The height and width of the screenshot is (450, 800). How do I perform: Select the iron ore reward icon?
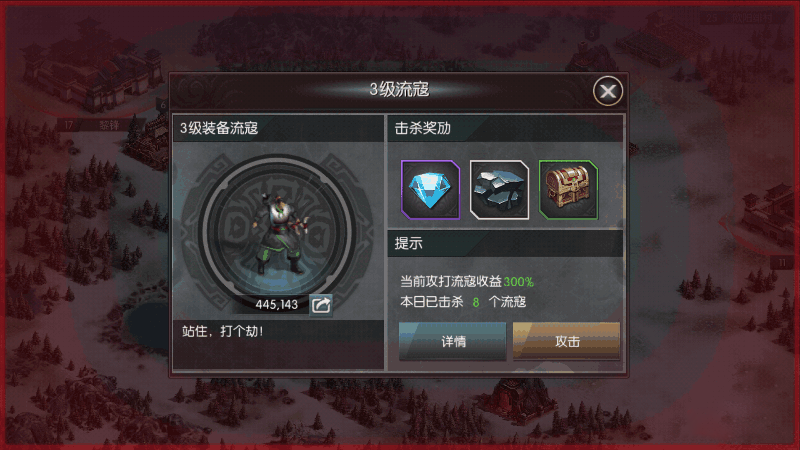tap(499, 190)
